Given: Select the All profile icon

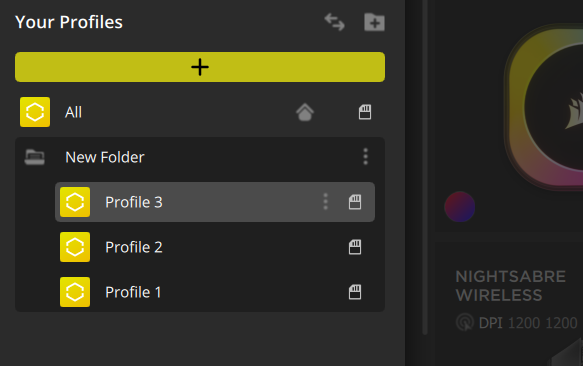Looking at the screenshot, I should coord(35,112).
